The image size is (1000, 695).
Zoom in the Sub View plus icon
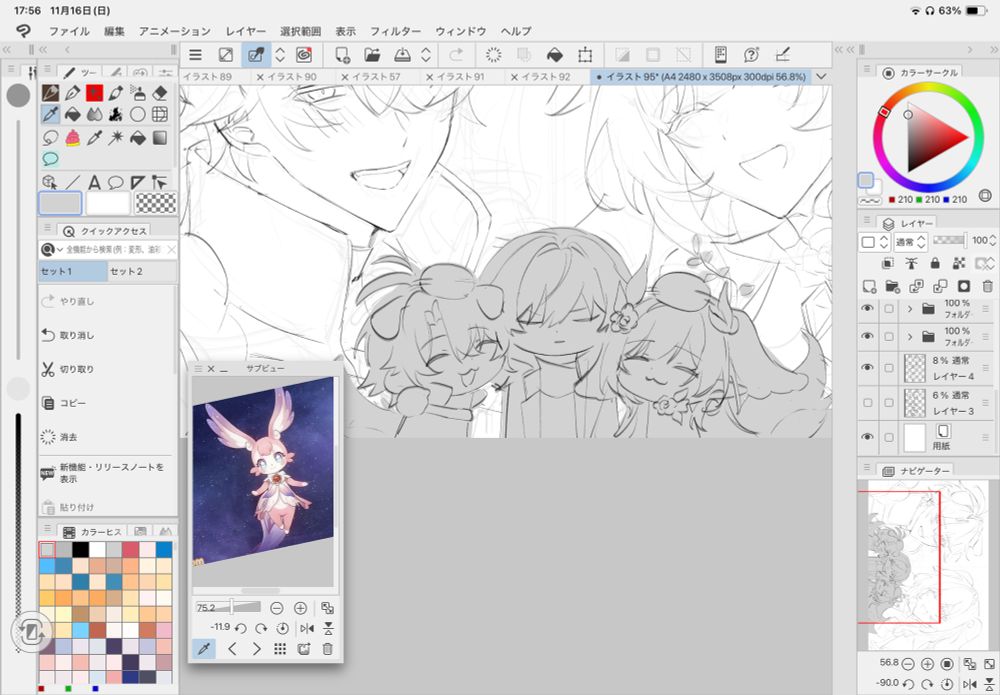[x=300, y=608]
